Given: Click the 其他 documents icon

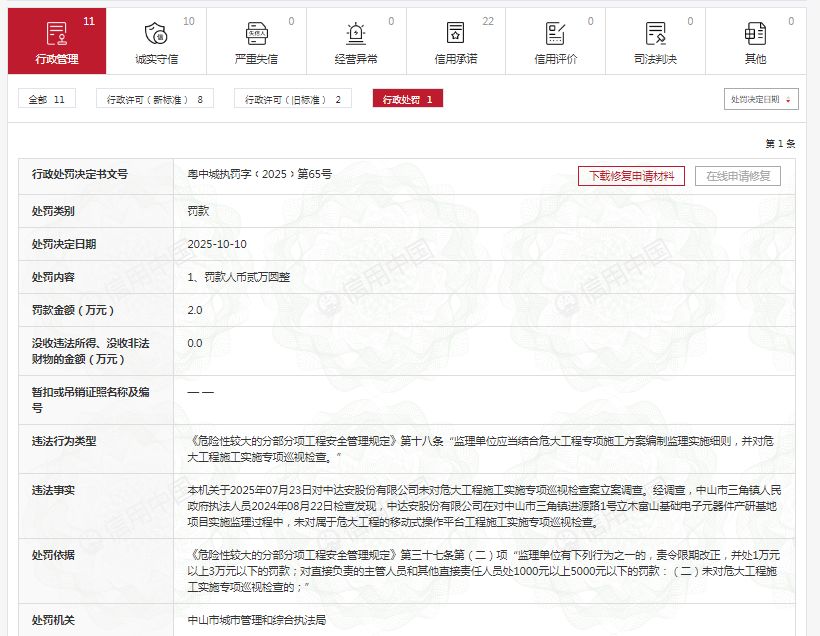Looking at the screenshot, I should [x=755, y=33].
